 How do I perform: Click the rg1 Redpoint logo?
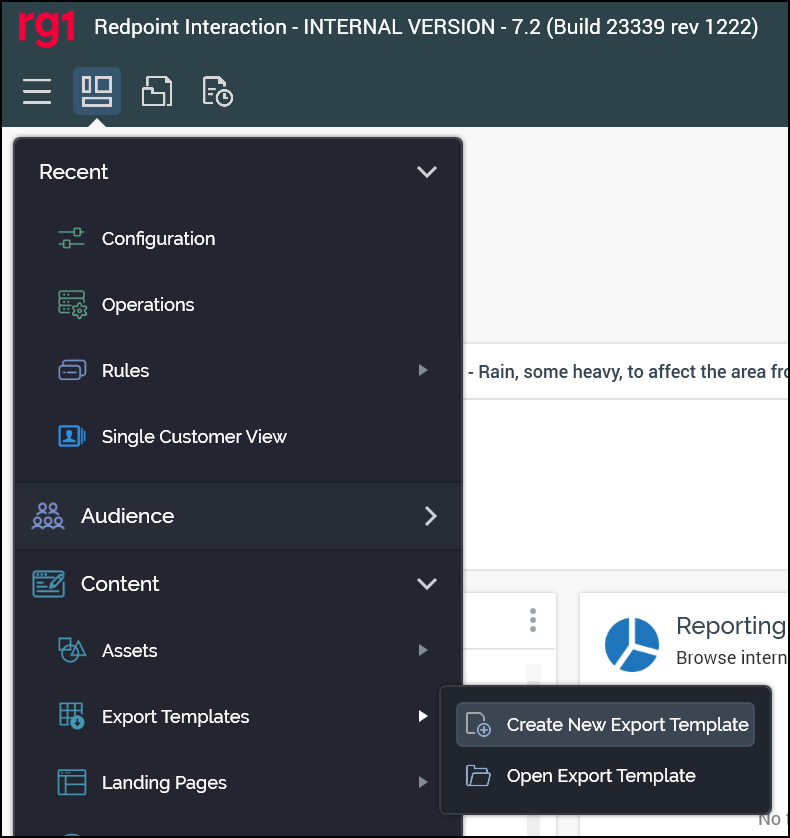pyautogui.click(x=46, y=27)
